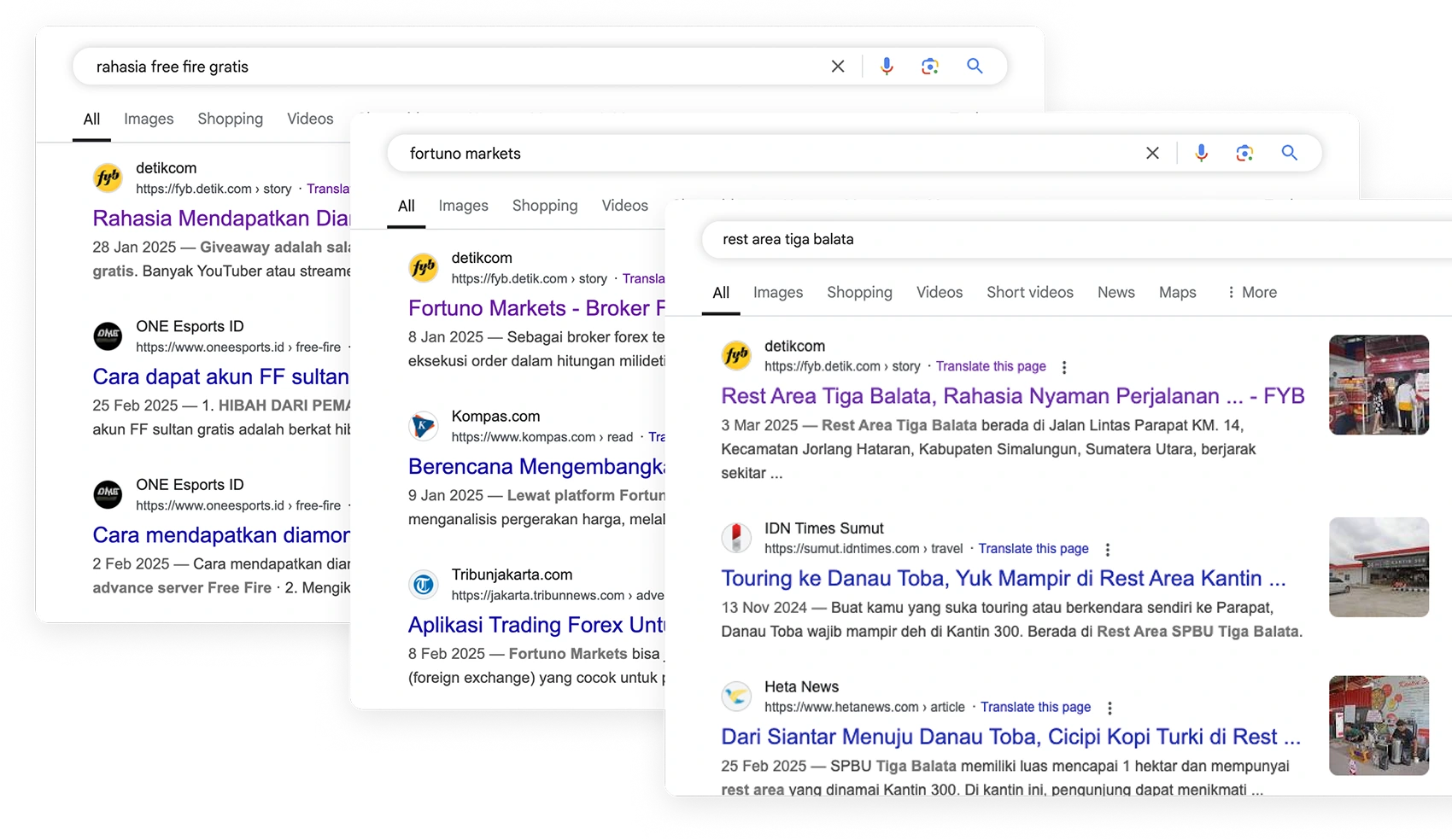Click the 'rest area tiga balata' search field

click(1025, 239)
